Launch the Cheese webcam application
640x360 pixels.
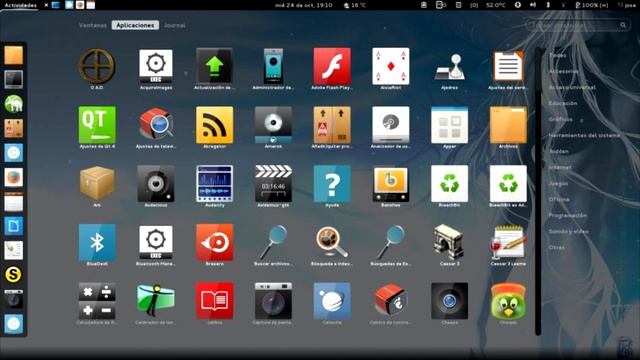[449, 301]
